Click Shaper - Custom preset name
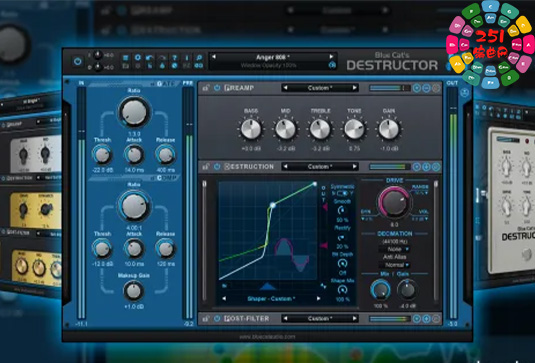Viewport: 535px width, 363px height. click(x=271, y=299)
